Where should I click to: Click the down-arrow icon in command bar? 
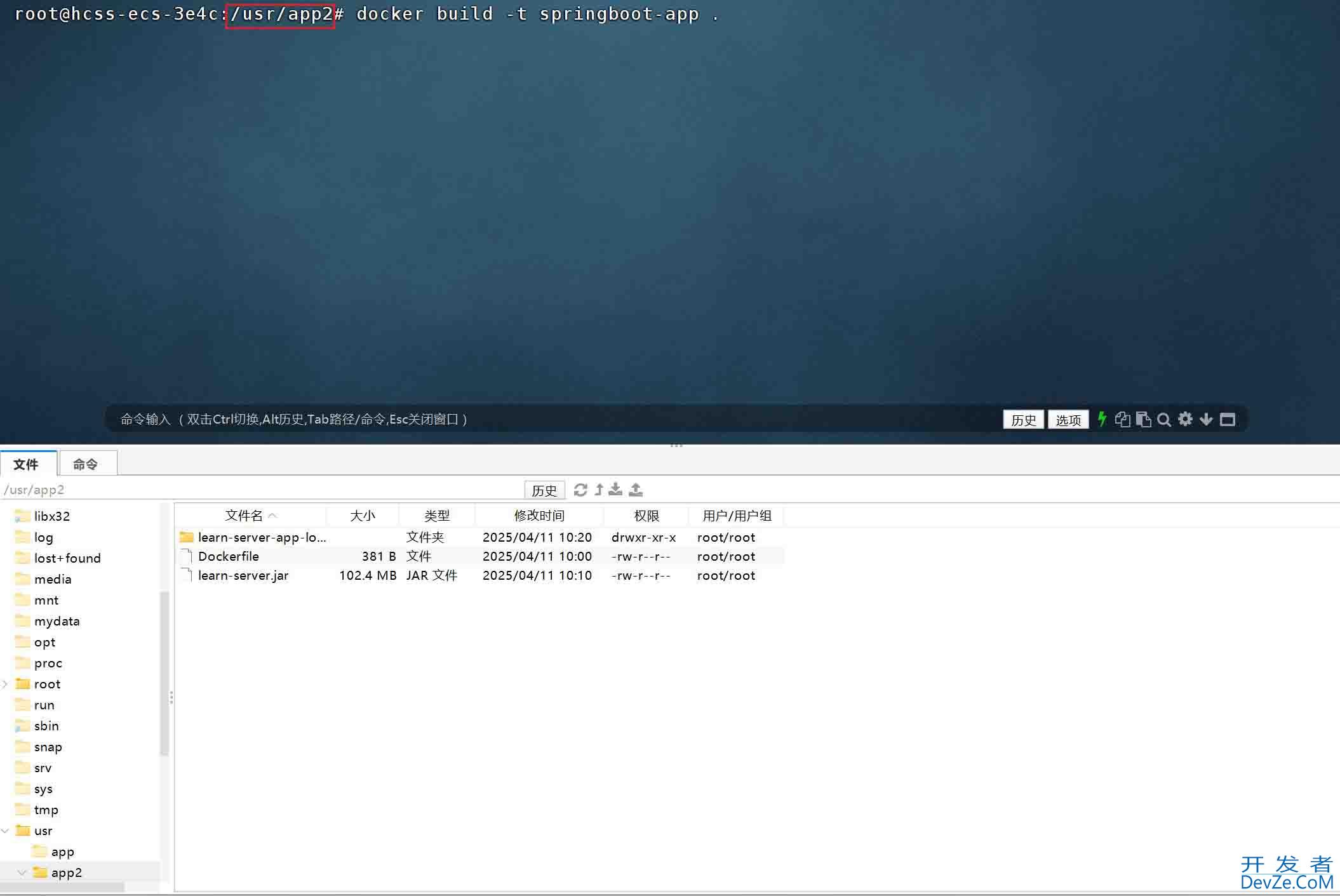point(1206,419)
